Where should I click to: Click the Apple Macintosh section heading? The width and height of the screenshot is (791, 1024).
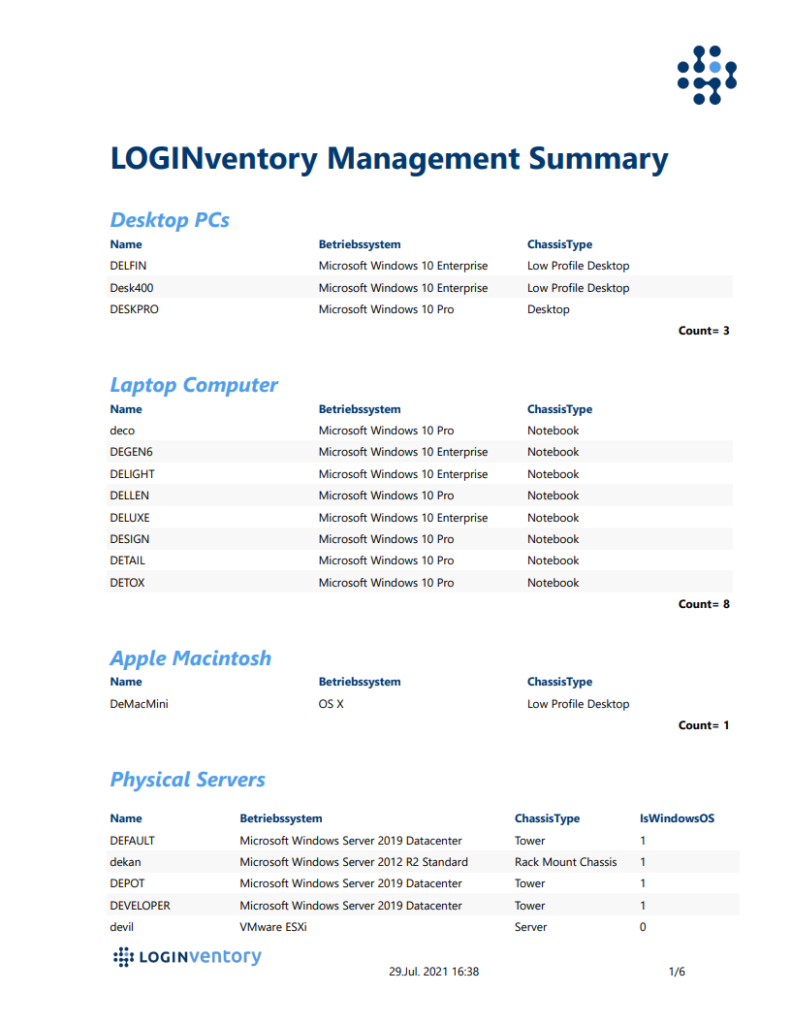[190, 658]
